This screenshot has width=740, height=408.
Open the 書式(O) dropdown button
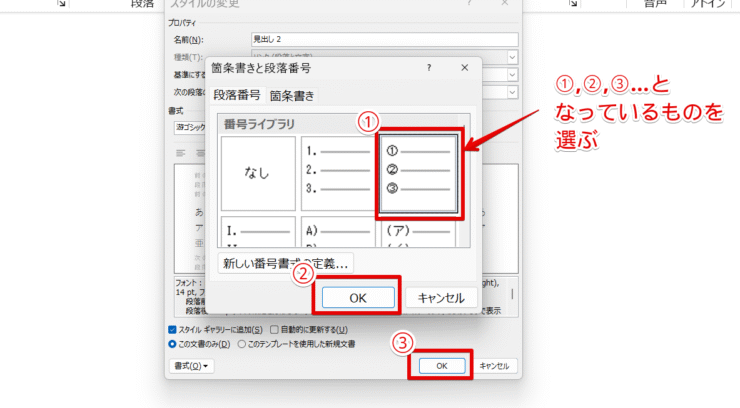pos(191,366)
